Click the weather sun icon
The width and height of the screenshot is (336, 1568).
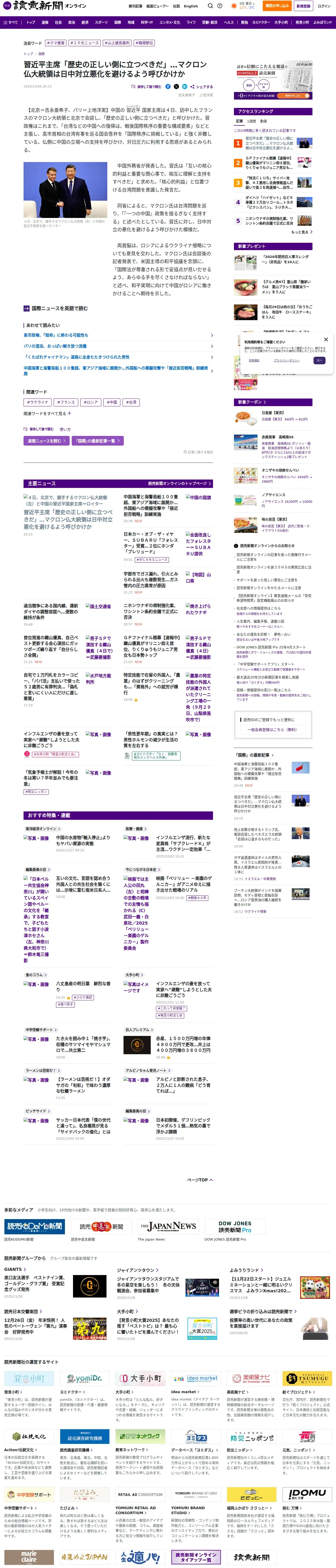(x=234, y=6)
